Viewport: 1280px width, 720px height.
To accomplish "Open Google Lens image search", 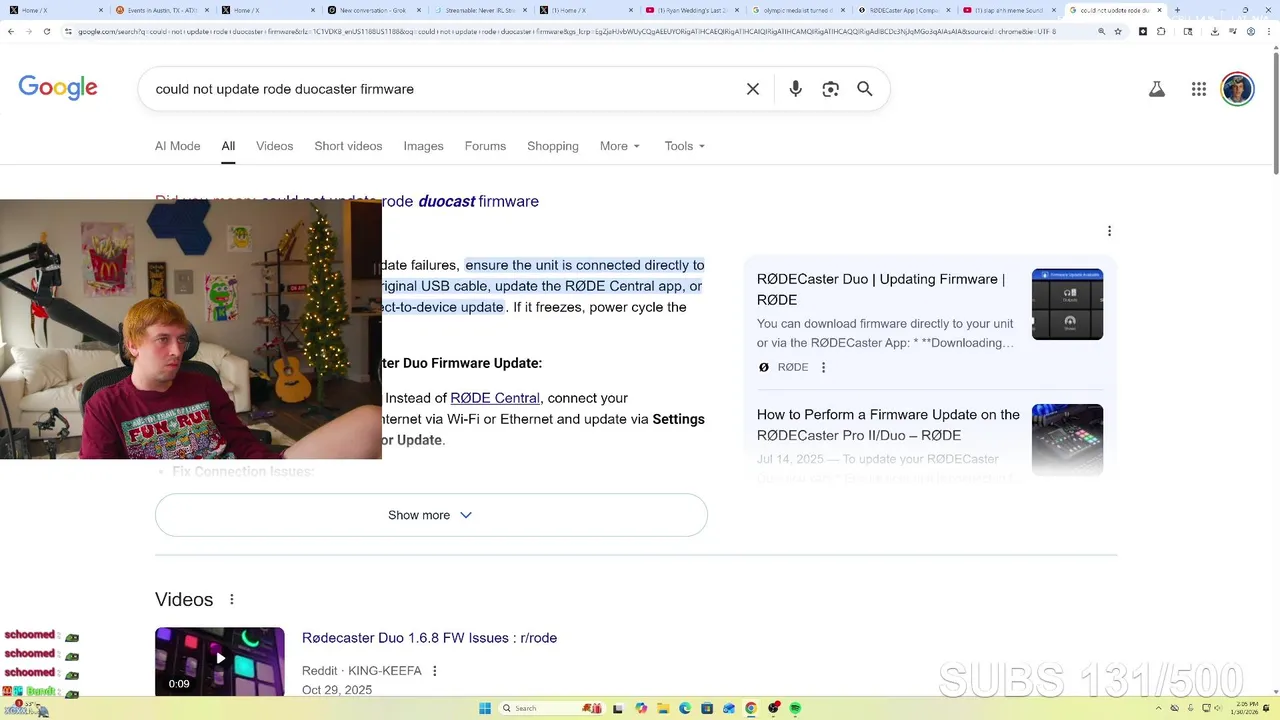I will tap(830, 89).
